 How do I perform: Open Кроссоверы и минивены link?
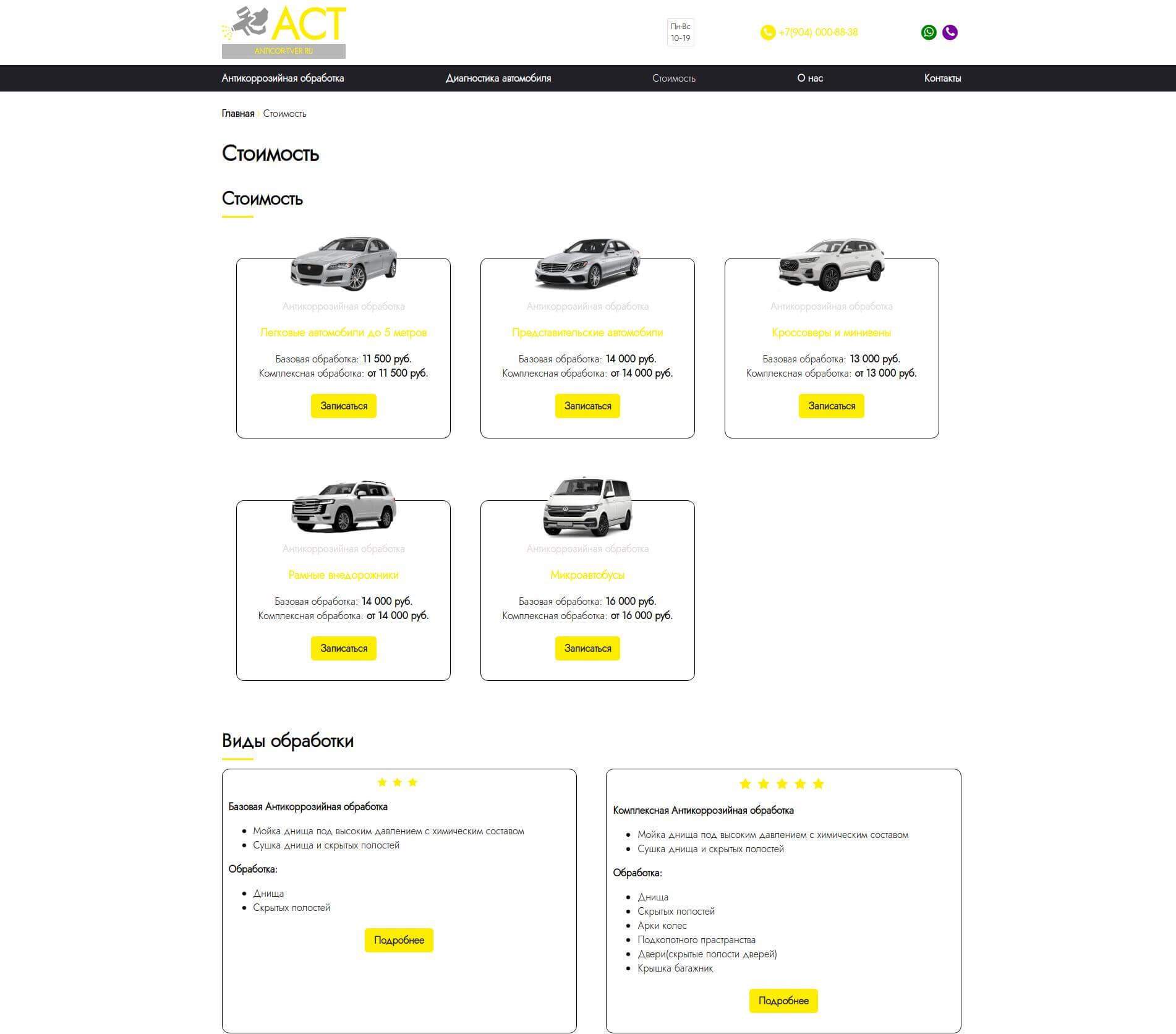click(x=831, y=333)
